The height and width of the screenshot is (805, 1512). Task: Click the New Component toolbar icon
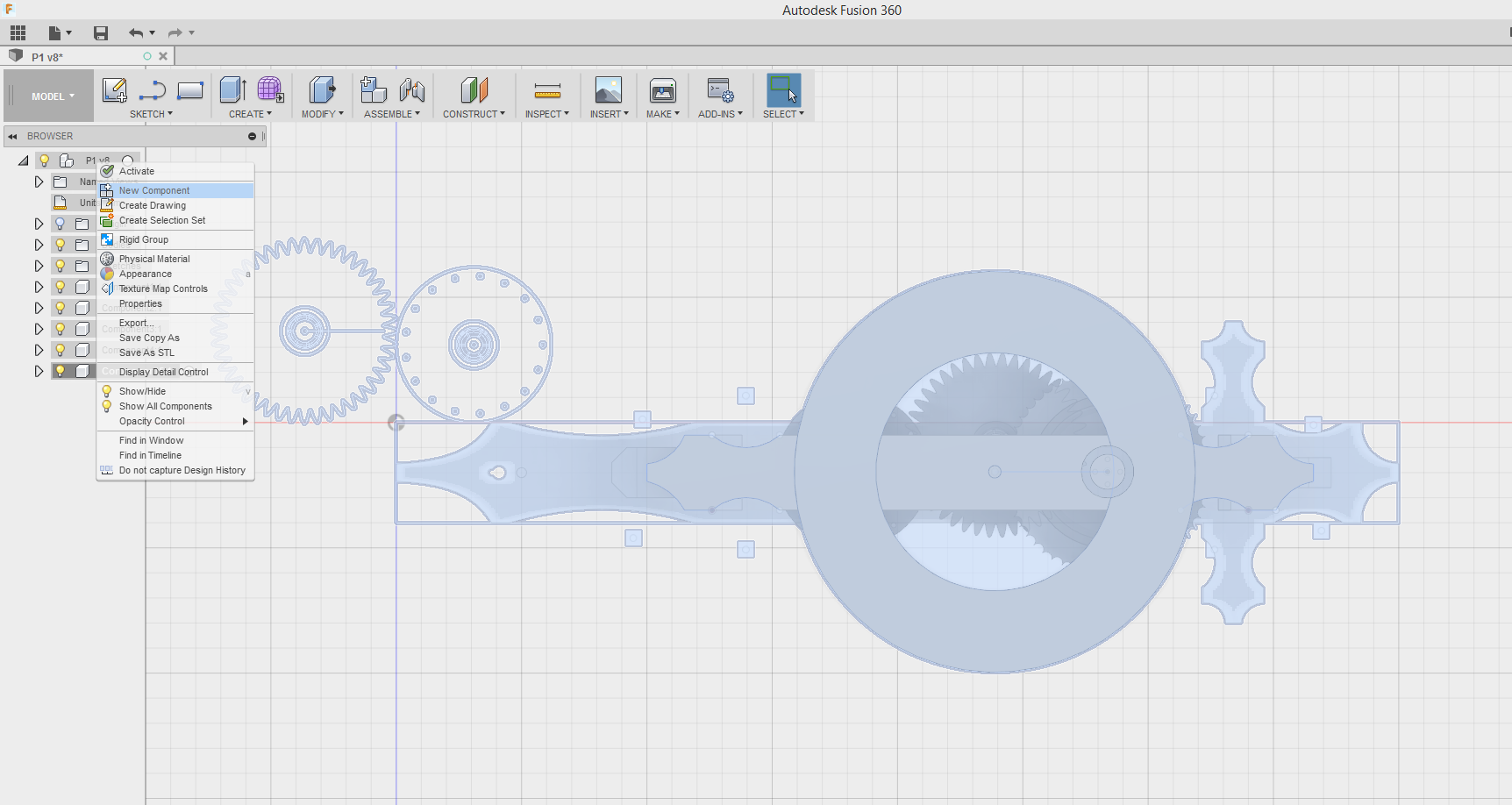pyautogui.click(x=374, y=90)
